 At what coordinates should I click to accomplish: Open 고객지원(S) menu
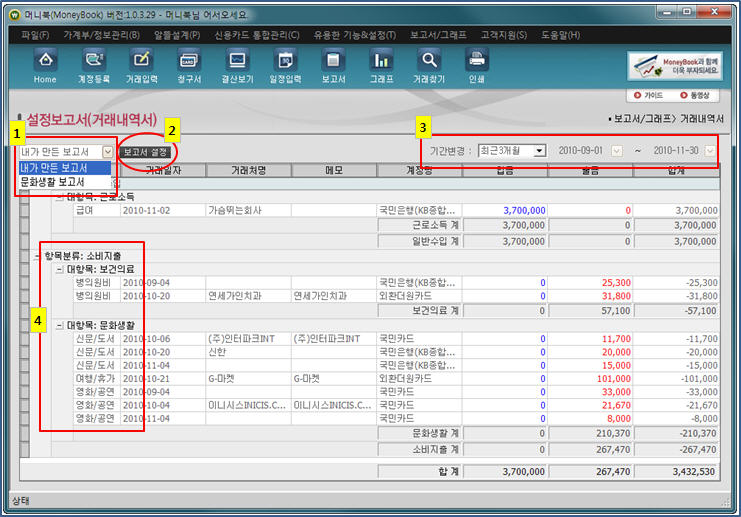[x=504, y=35]
